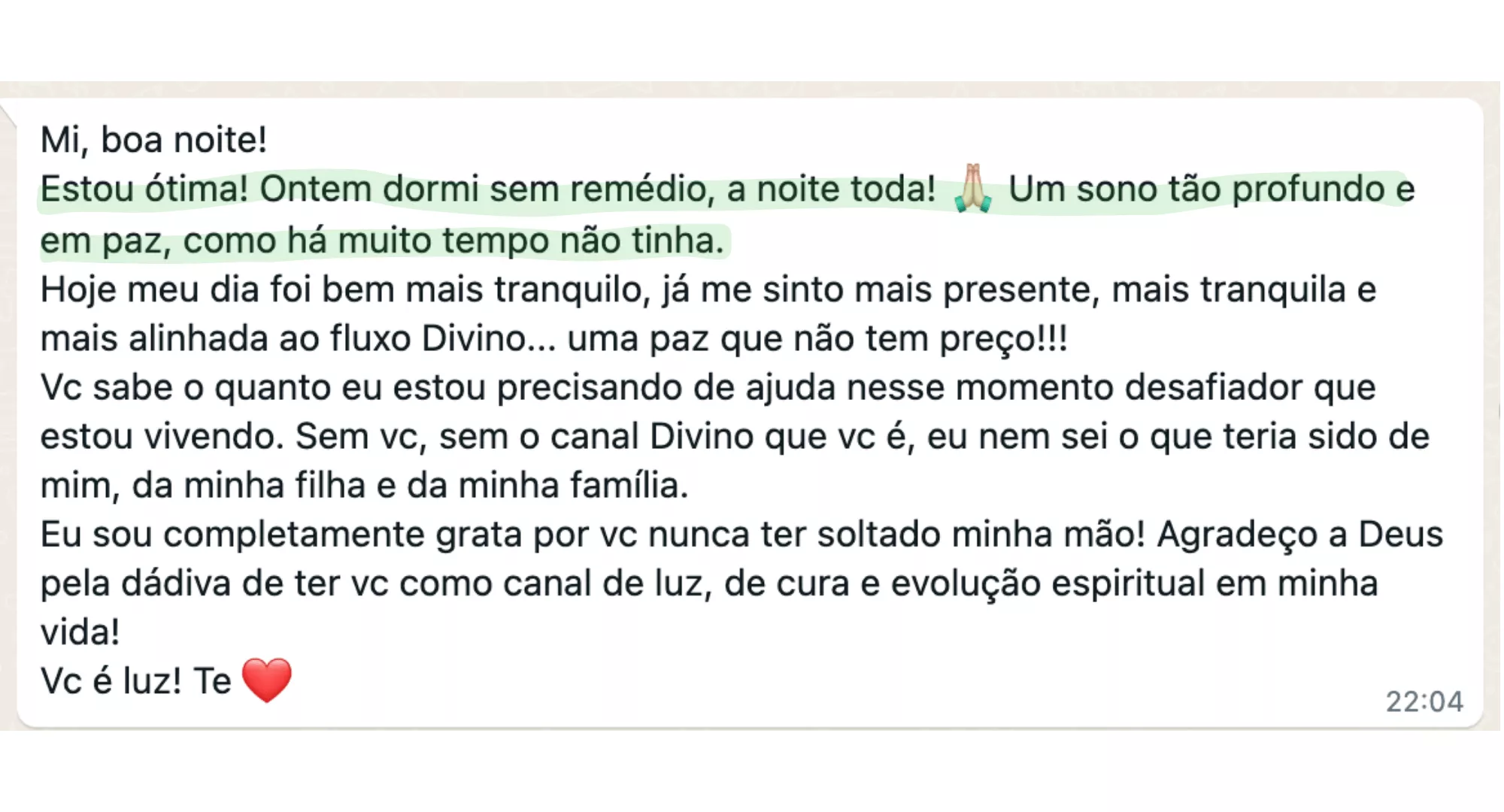The image size is (1504, 812).
Task: Click the phrase "da minha família."
Action: 547,486
